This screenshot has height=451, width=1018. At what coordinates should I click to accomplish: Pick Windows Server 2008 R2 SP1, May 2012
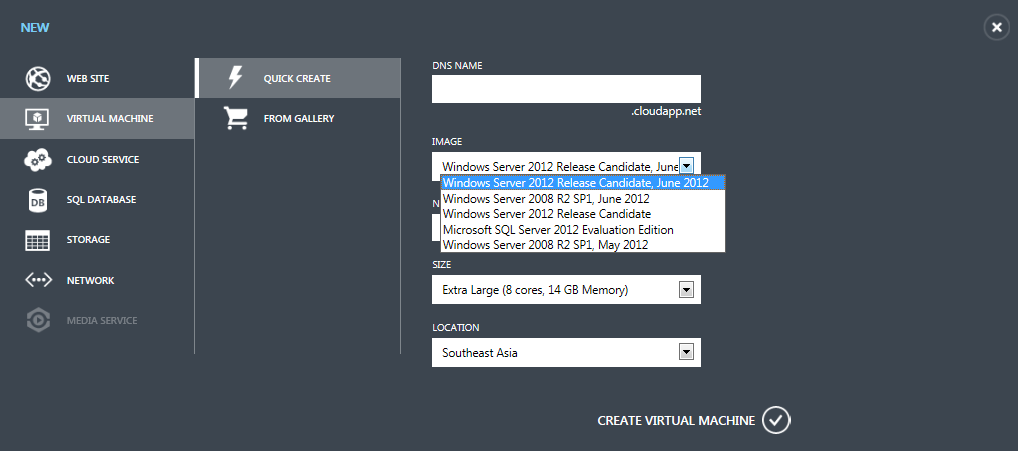click(x=582, y=245)
